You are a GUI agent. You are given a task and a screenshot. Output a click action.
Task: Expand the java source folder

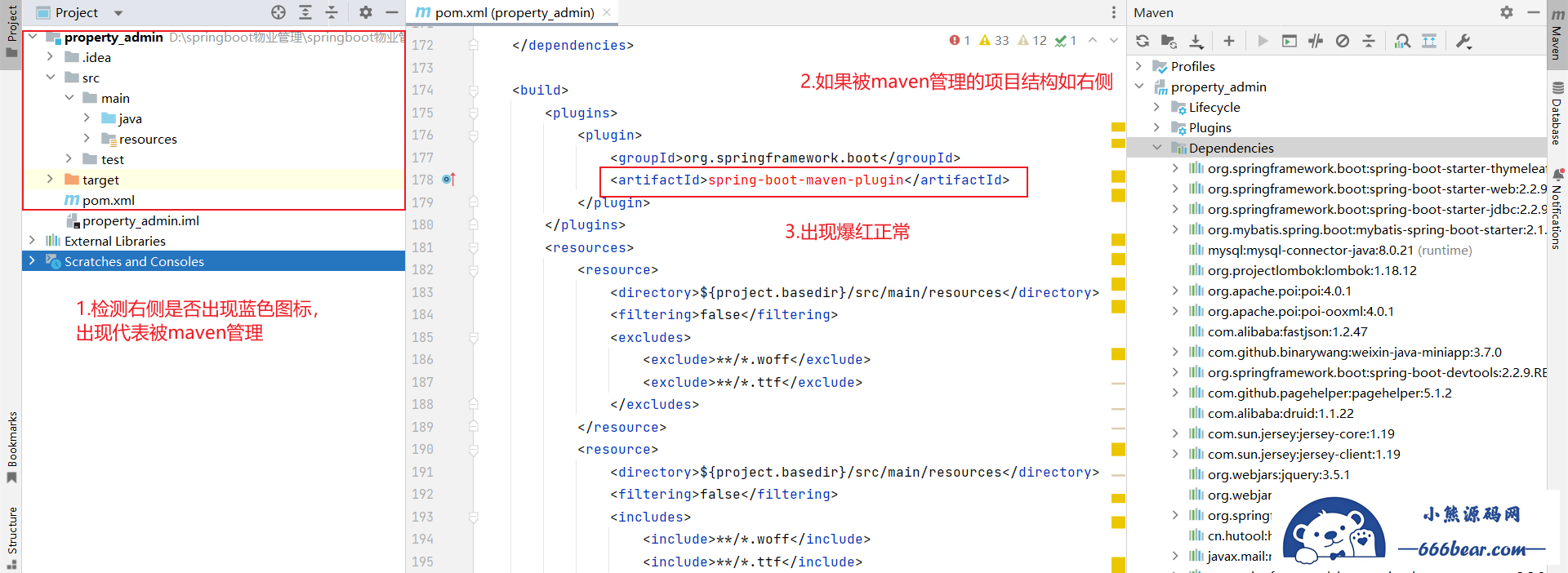(87, 118)
